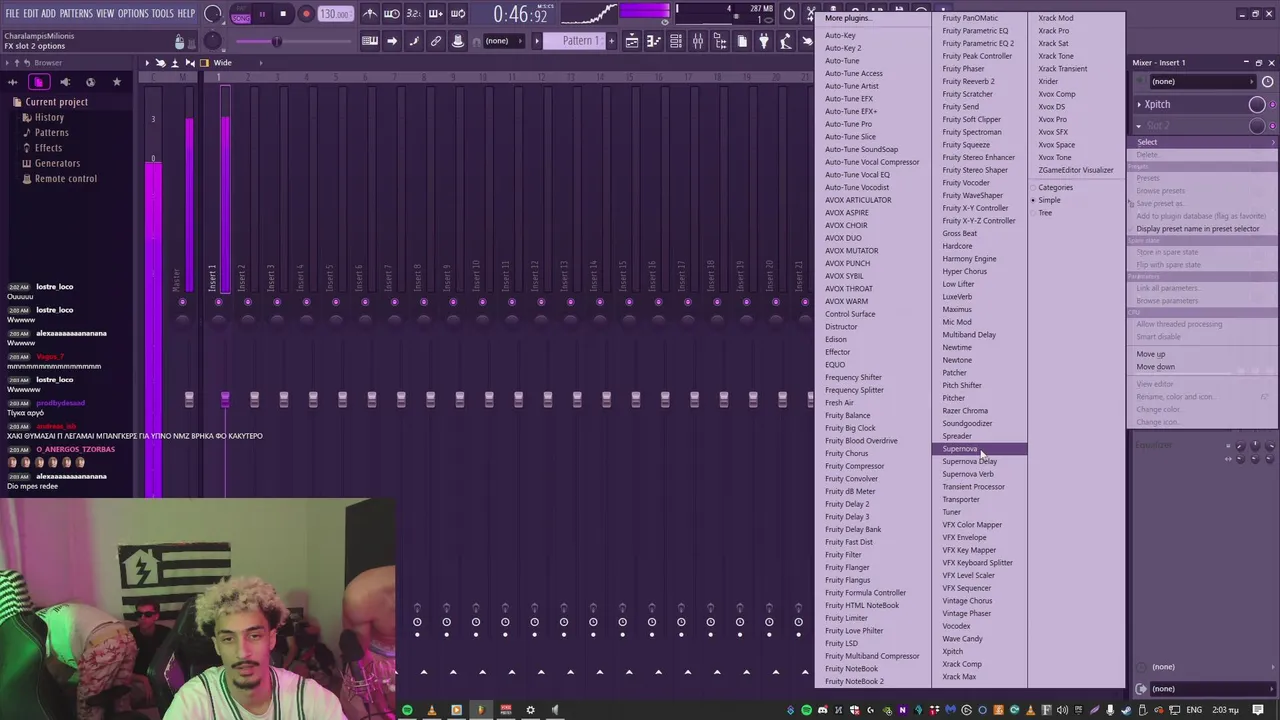Toggle the overdub/blend recording icon
This screenshot has width=1280, height=720.
(436, 14)
